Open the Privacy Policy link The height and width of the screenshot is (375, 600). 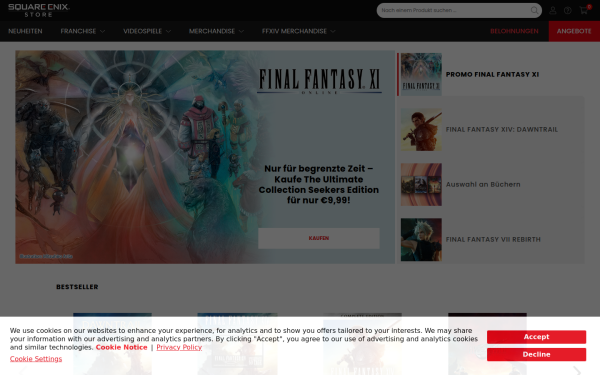(179, 347)
